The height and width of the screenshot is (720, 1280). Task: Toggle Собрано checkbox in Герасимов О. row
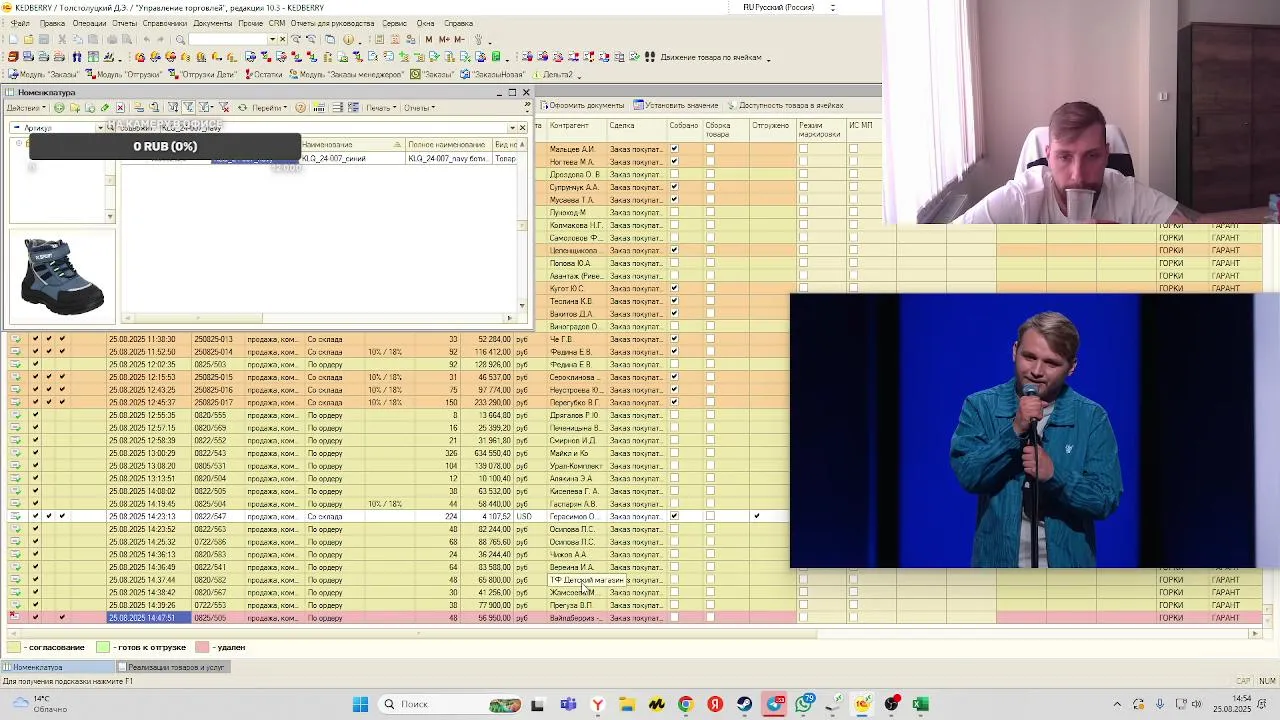674,516
